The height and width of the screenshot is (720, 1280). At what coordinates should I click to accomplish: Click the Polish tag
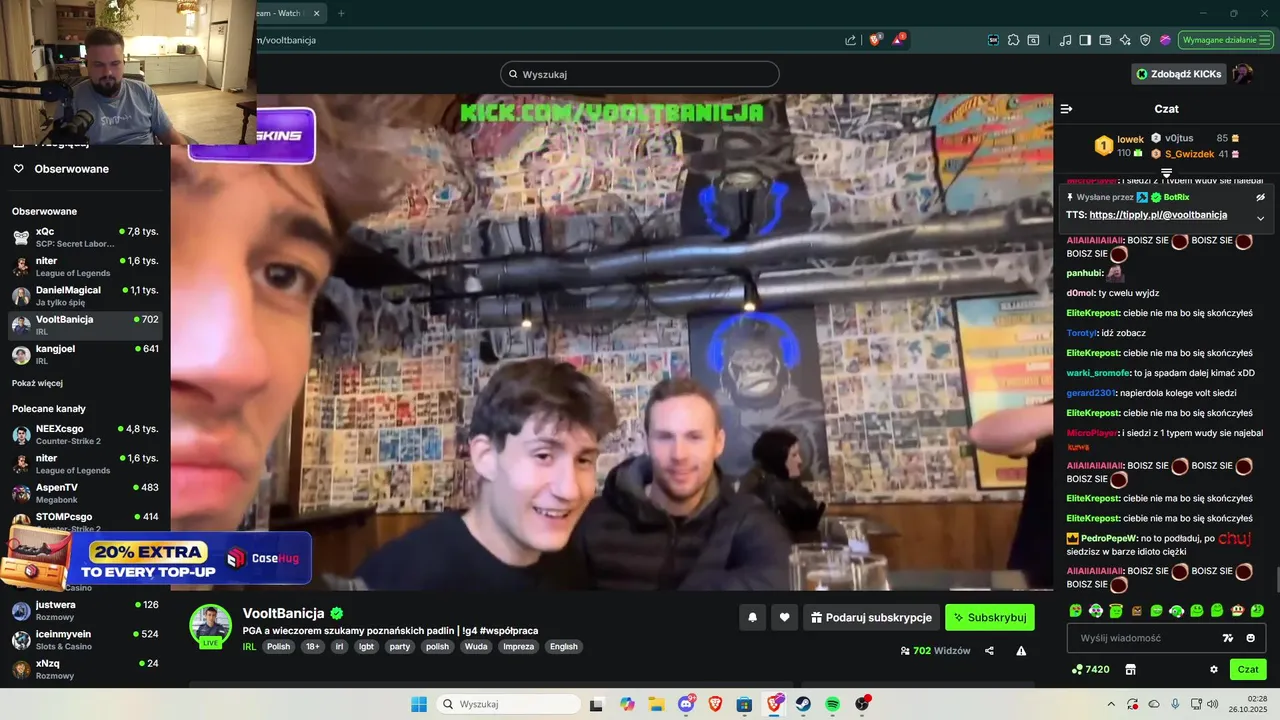[278, 647]
